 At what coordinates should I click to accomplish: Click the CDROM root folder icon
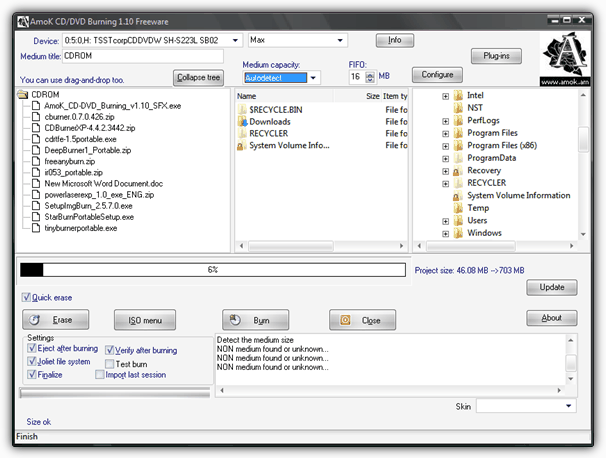pos(24,95)
